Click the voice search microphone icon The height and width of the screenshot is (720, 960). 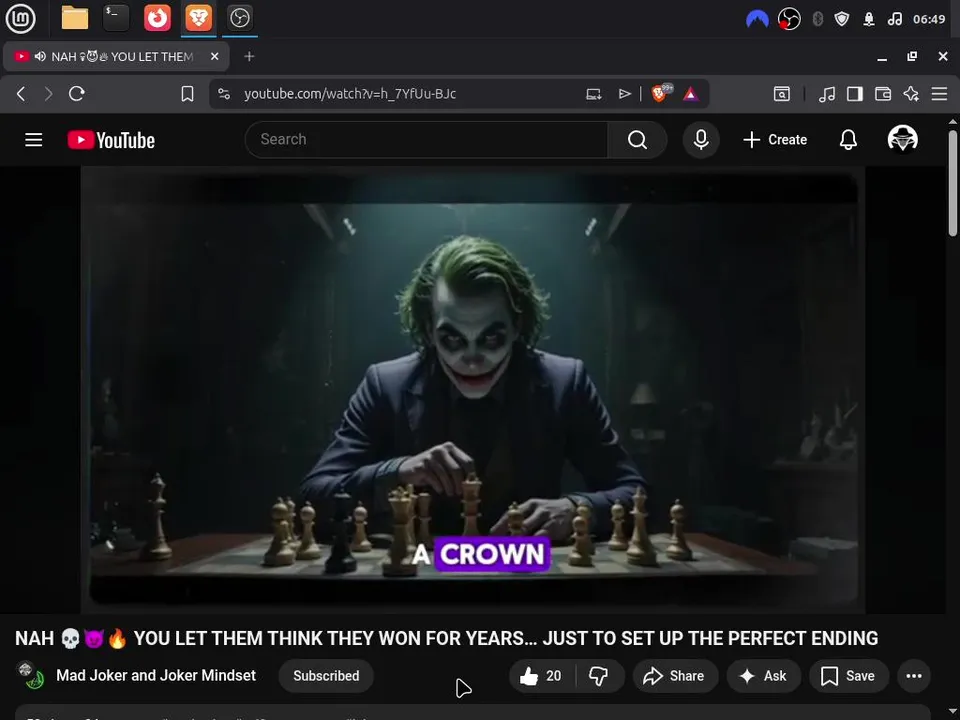click(701, 140)
